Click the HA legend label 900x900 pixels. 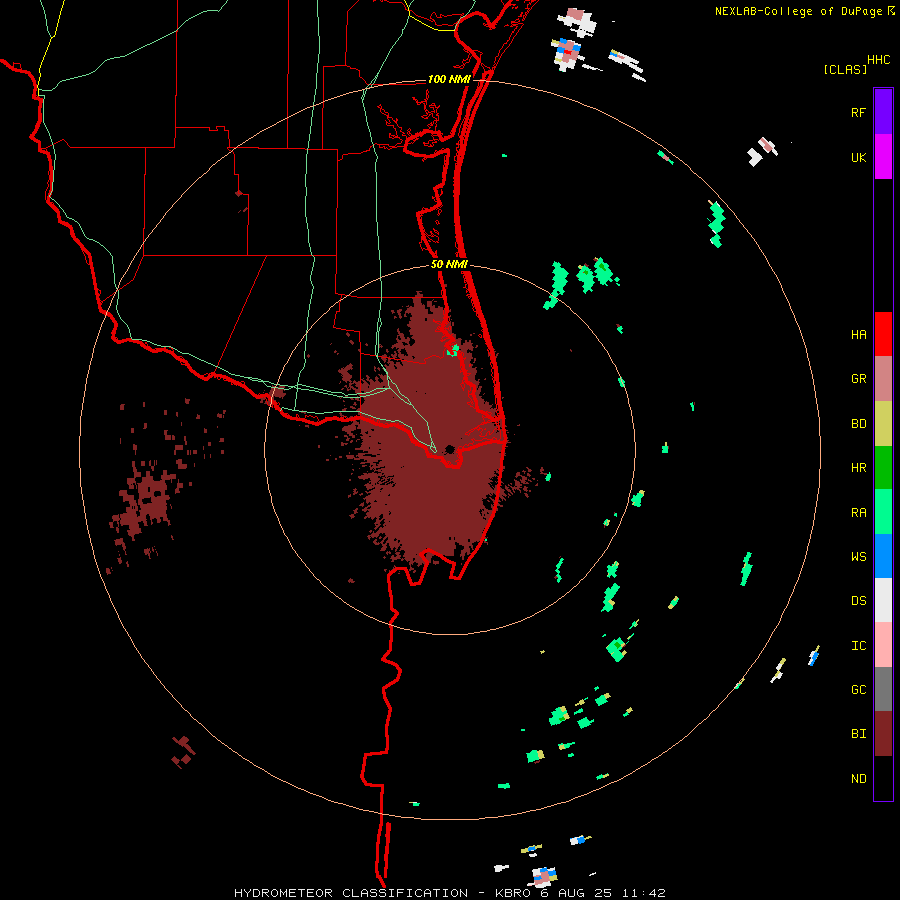(x=858, y=334)
